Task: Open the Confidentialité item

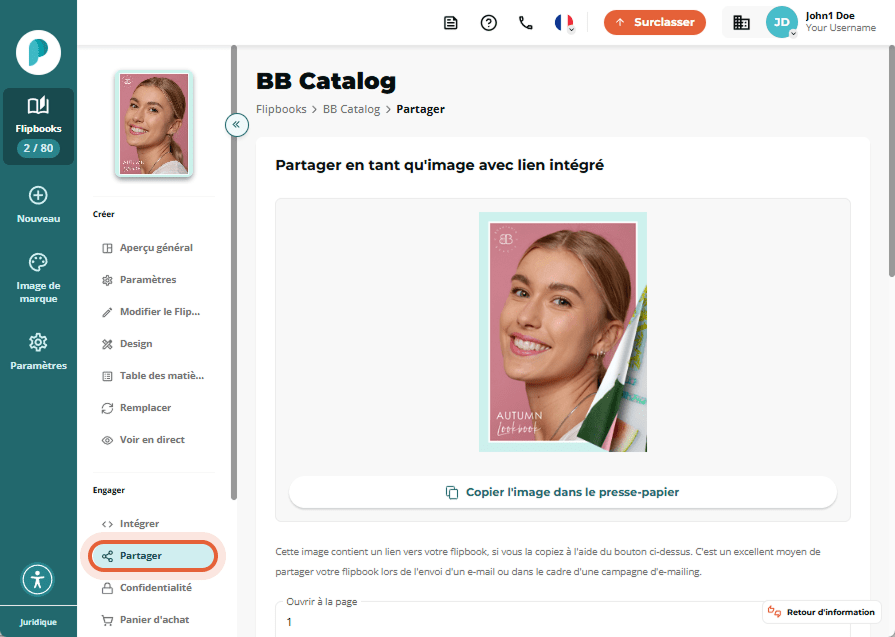Action: [x=153, y=587]
